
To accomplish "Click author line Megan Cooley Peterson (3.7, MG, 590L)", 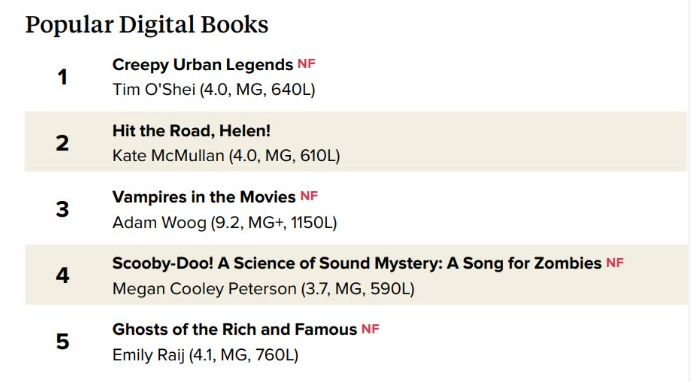I will point(264,289).
